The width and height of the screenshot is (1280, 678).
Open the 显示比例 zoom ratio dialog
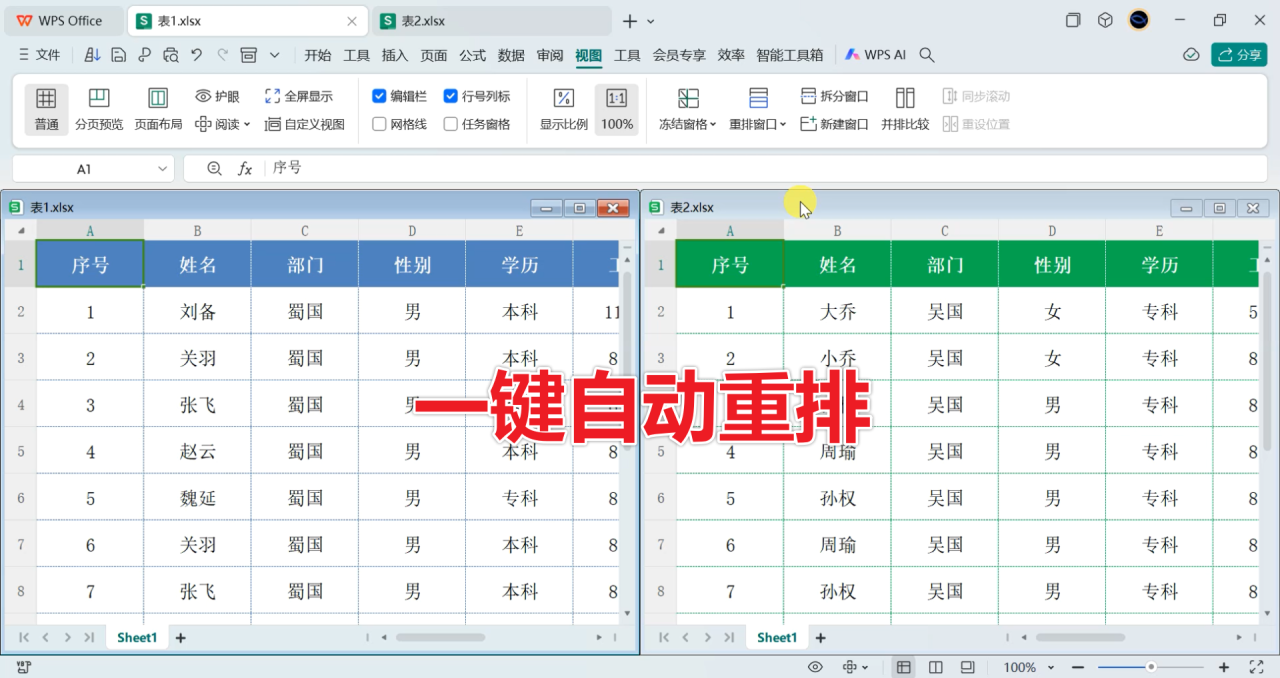click(564, 109)
